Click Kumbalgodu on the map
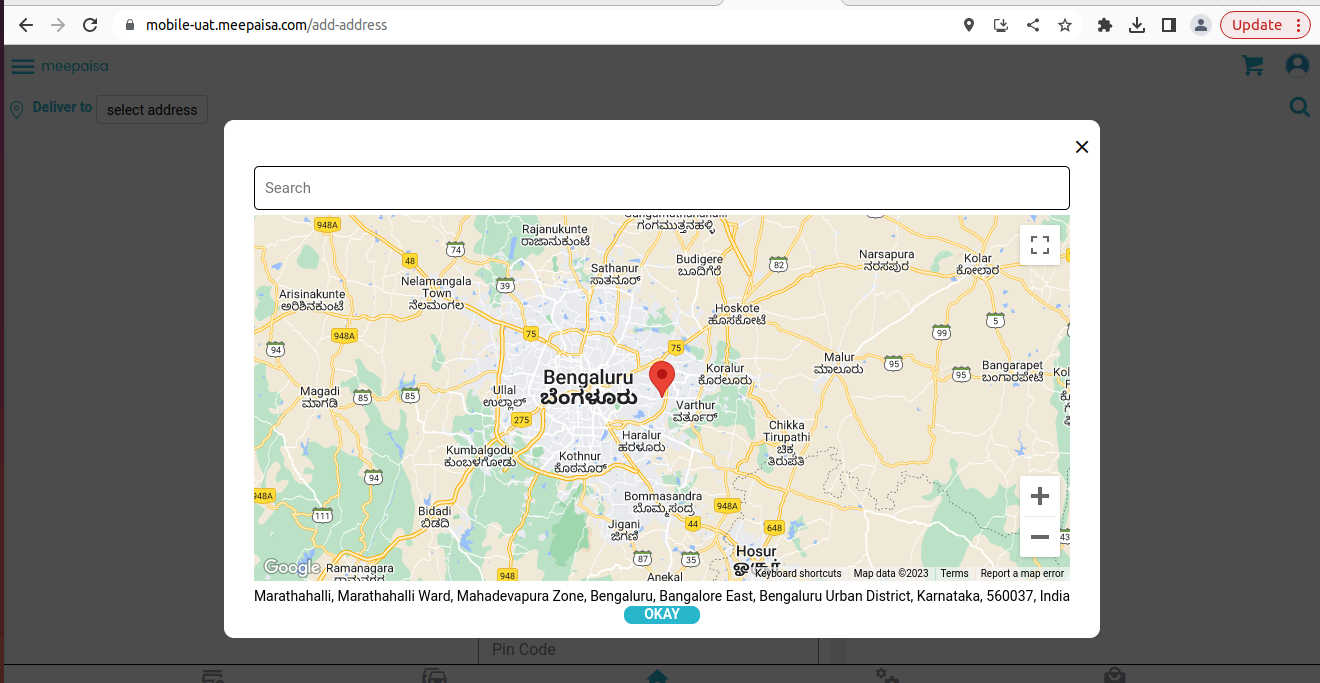This screenshot has height=683, width=1320. click(x=480, y=457)
